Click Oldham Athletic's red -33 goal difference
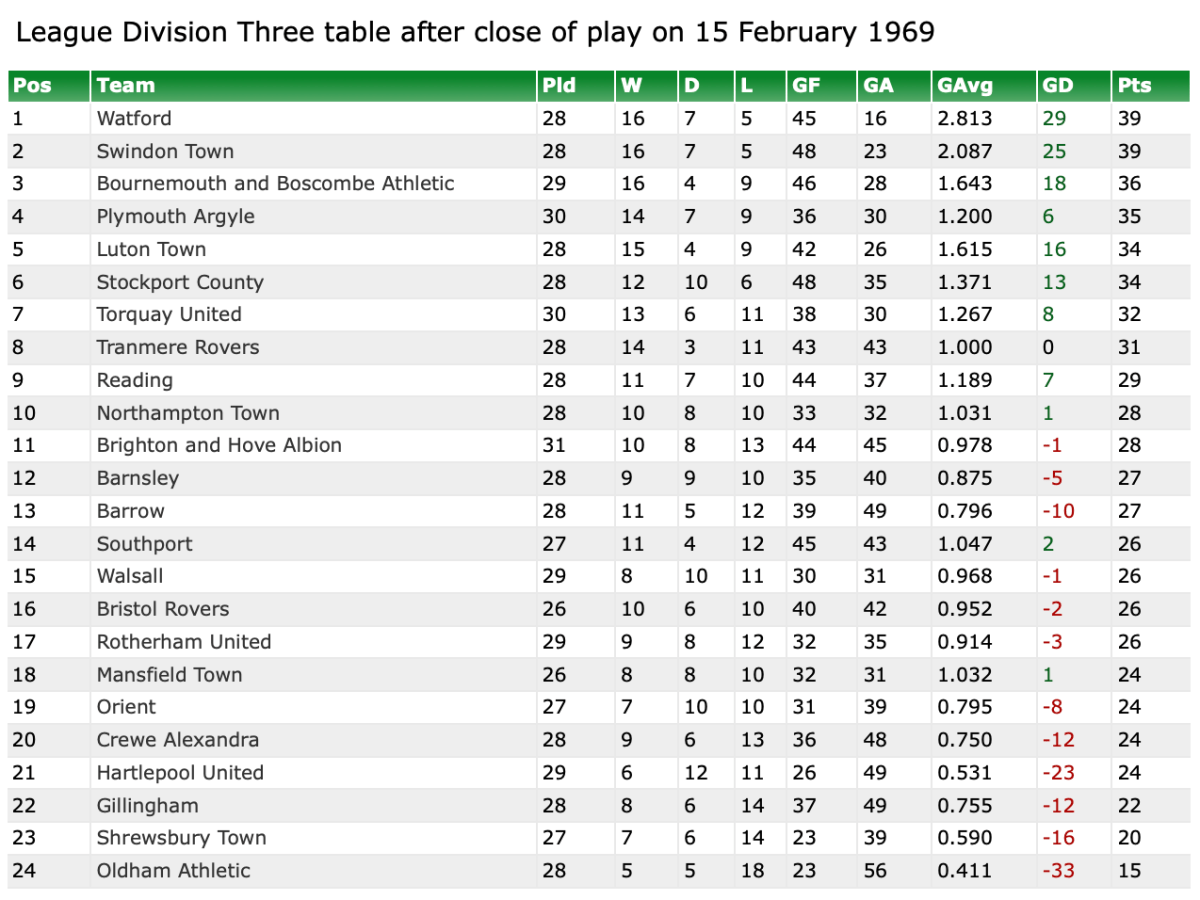This screenshot has width=1200, height=900. [x=1058, y=871]
